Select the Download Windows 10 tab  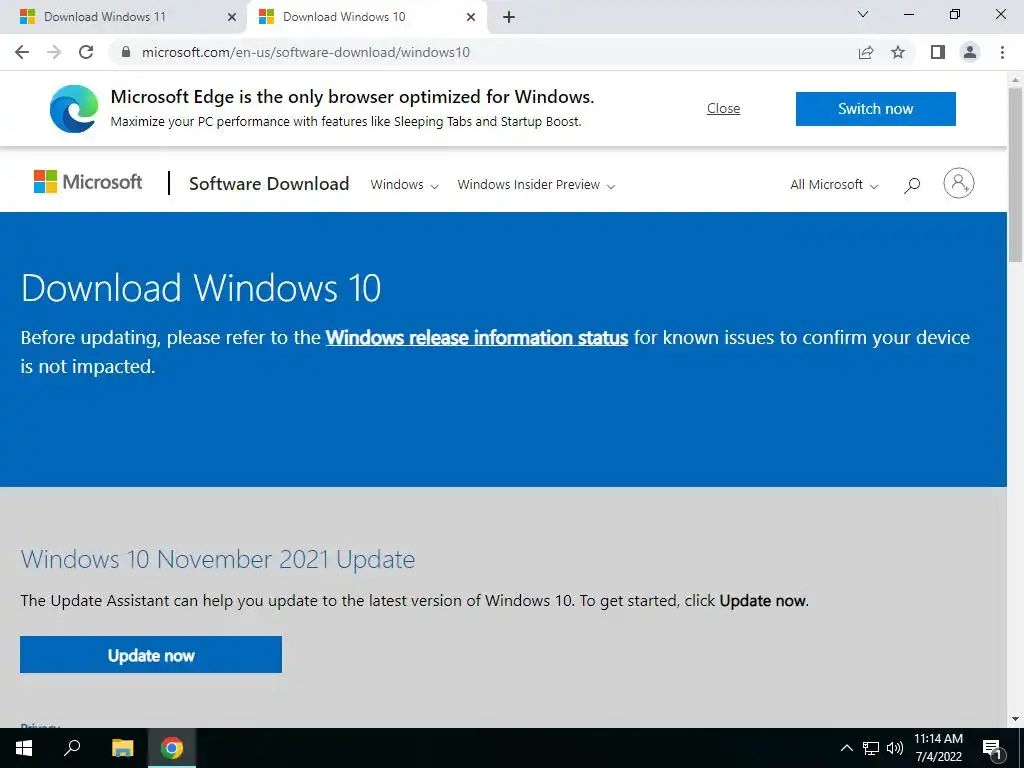366,17
